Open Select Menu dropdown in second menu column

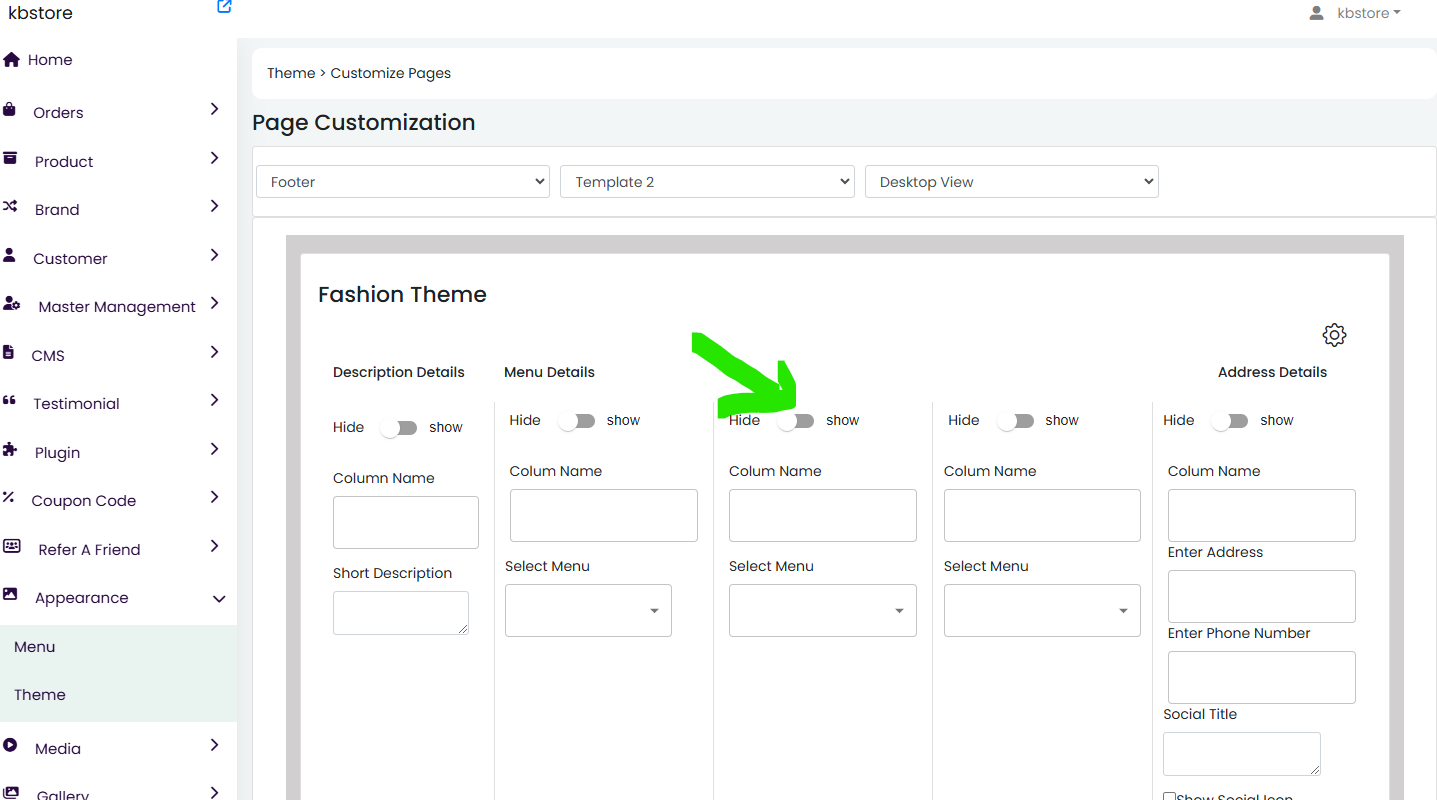tap(823, 611)
